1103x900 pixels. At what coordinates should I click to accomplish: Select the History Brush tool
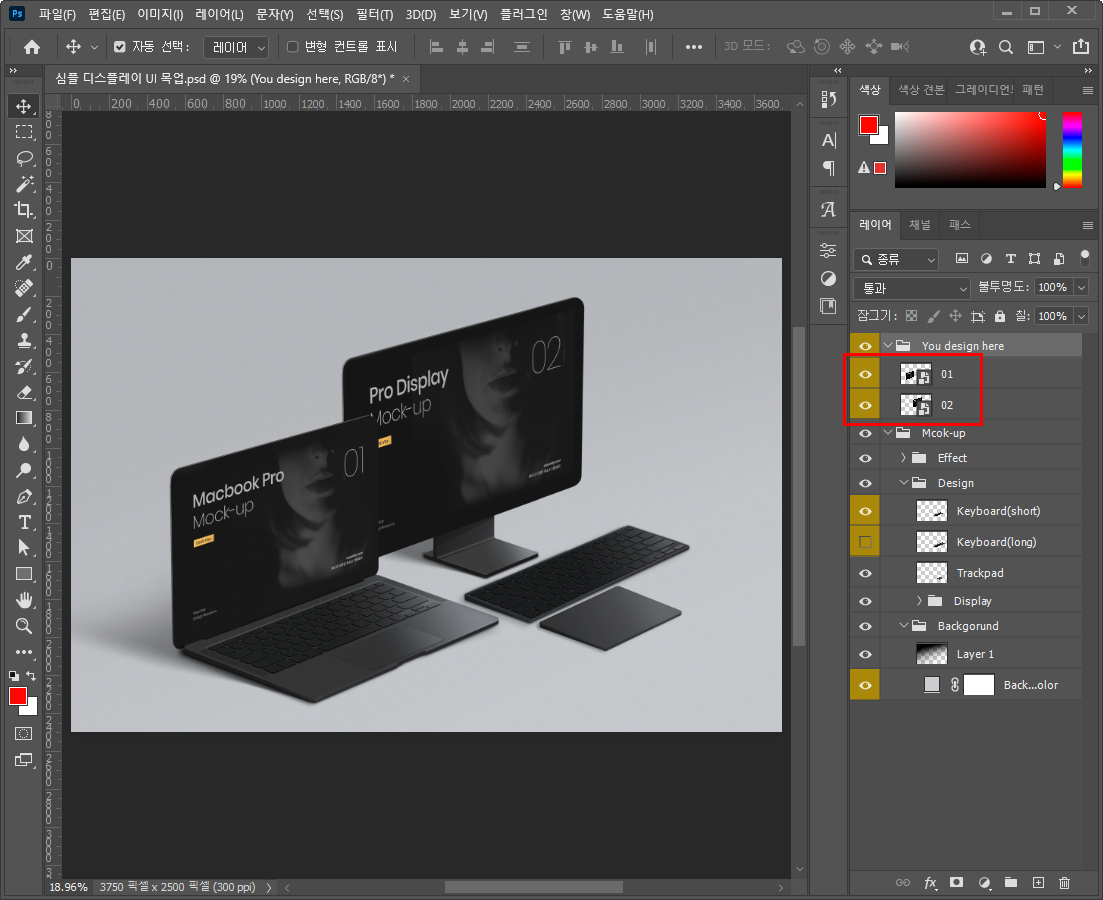click(24, 367)
